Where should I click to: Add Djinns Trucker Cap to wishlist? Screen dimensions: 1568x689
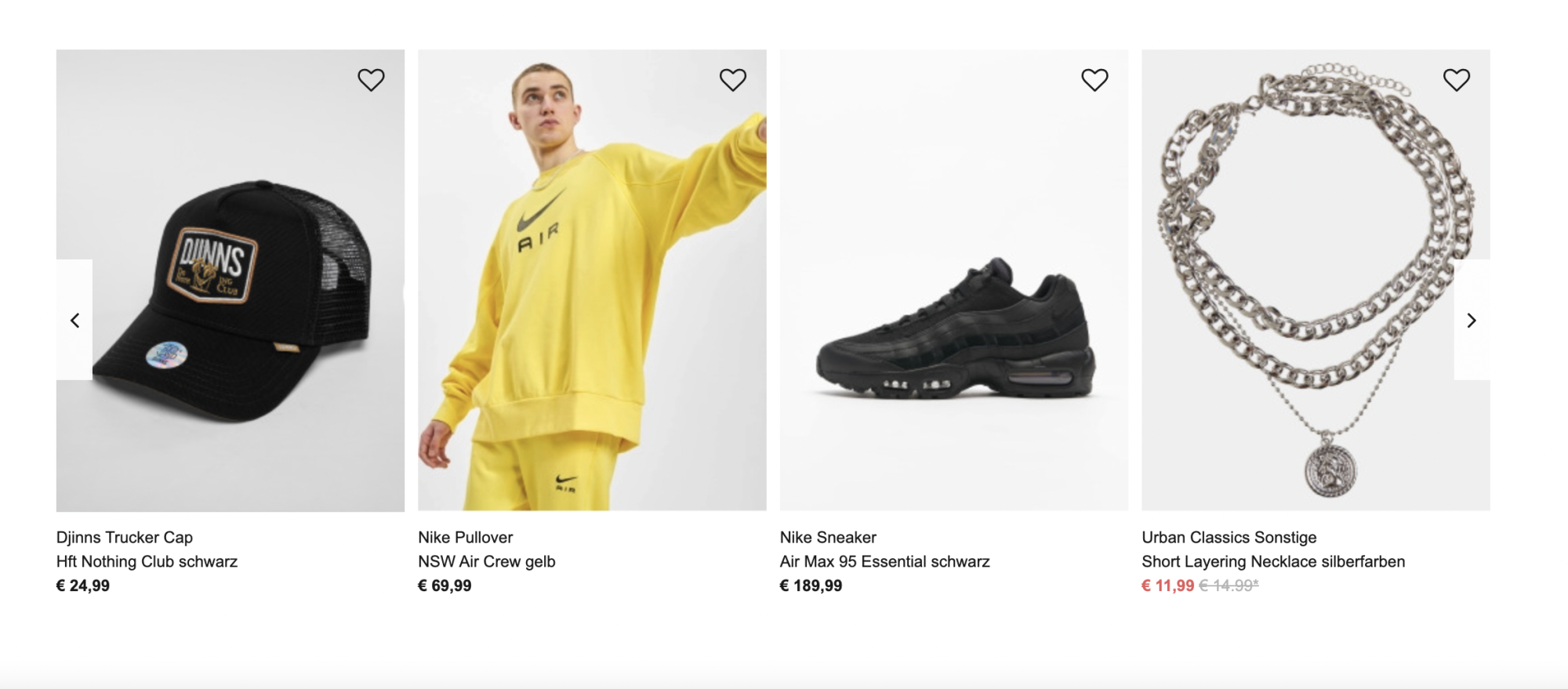(x=371, y=80)
